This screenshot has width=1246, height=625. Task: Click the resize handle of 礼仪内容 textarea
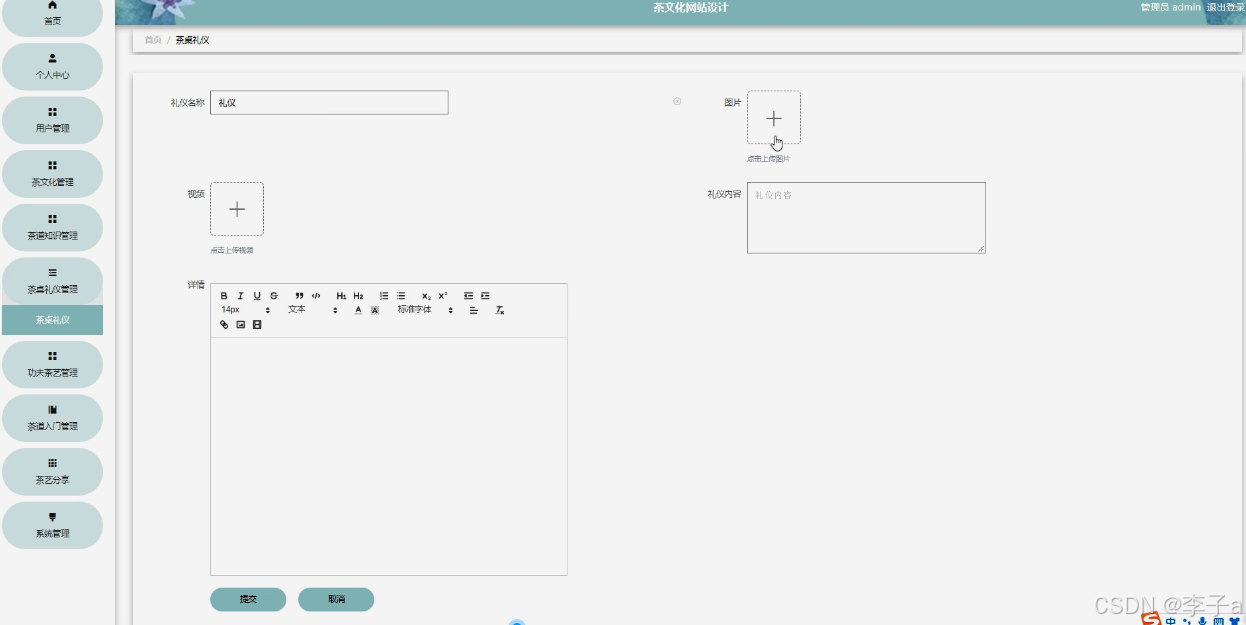click(981, 249)
